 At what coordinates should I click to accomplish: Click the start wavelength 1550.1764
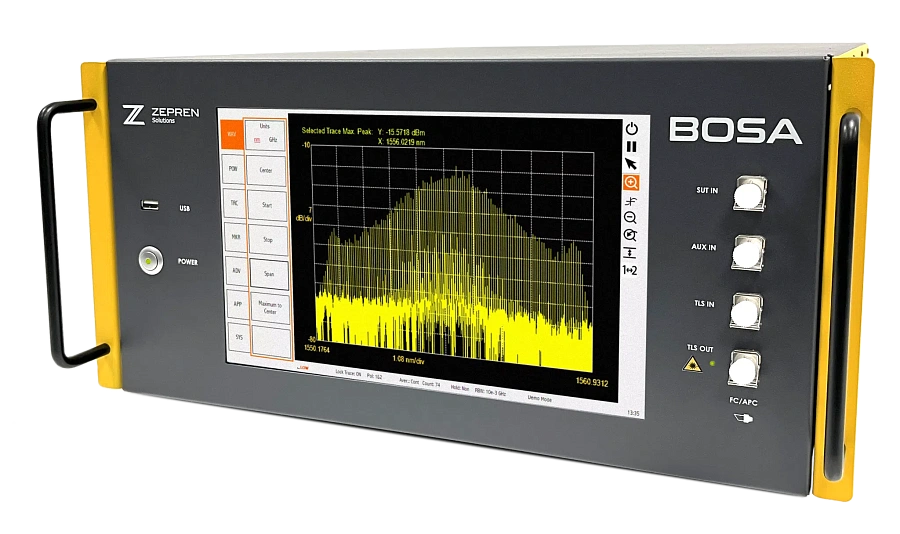[317, 349]
